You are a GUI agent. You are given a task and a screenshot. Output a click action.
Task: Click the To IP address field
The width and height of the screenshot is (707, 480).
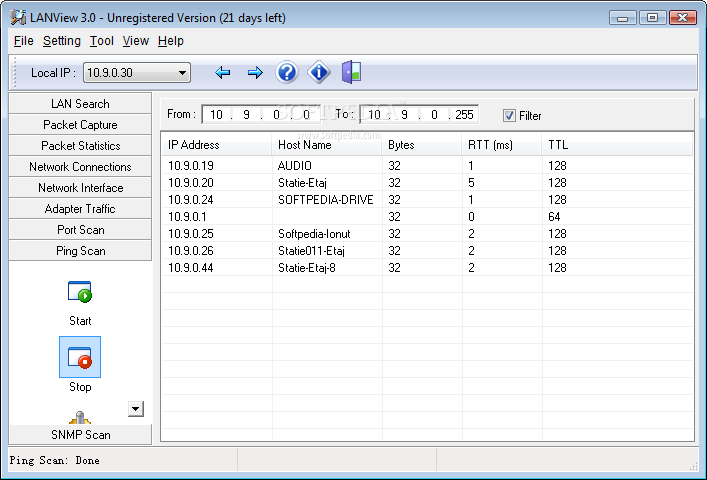pos(419,114)
